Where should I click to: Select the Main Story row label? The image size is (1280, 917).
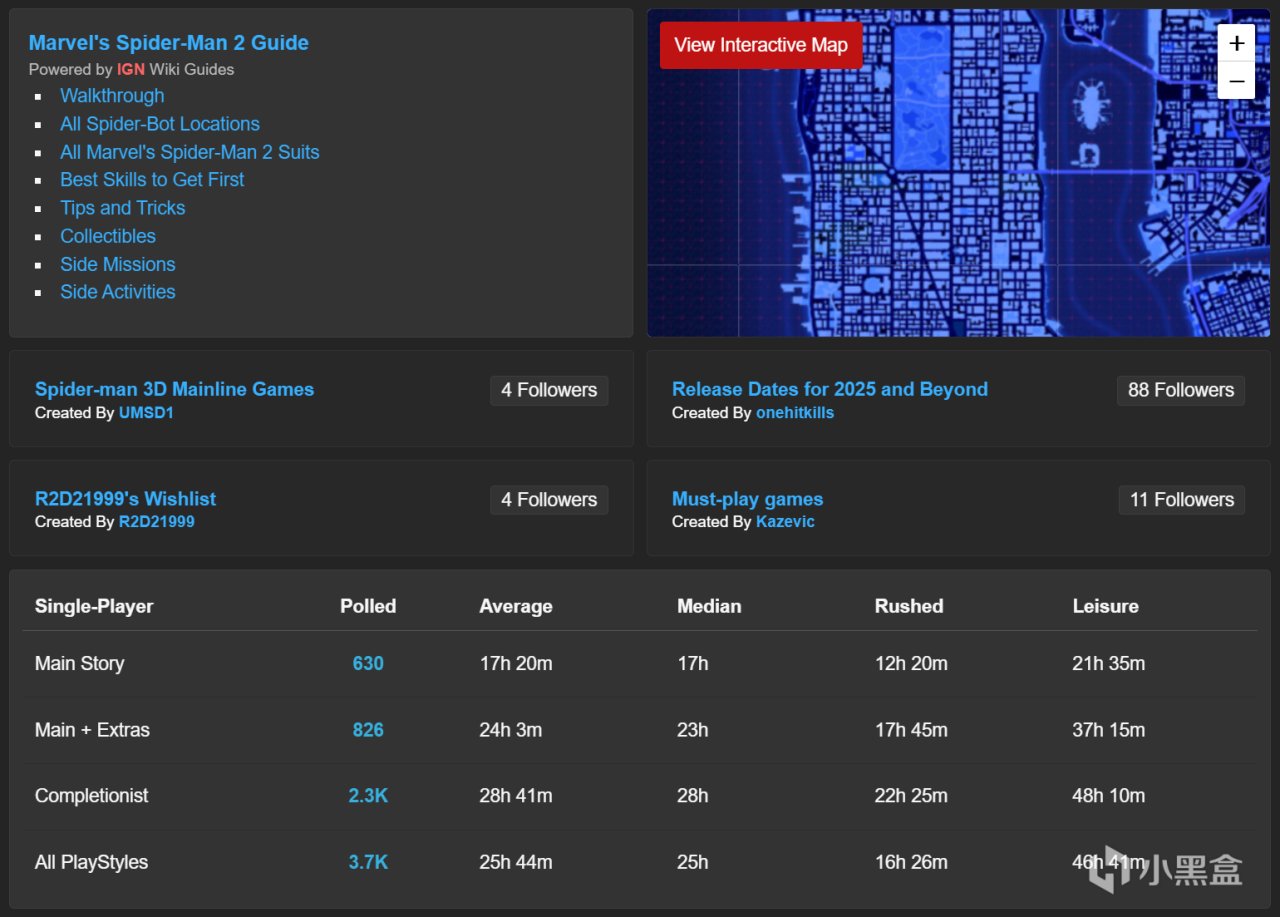[79, 663]
